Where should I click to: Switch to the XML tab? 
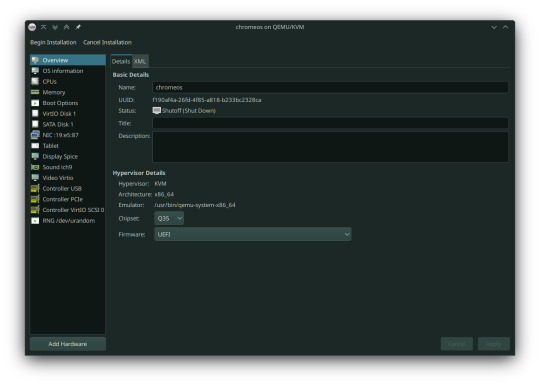coord(140,61)
